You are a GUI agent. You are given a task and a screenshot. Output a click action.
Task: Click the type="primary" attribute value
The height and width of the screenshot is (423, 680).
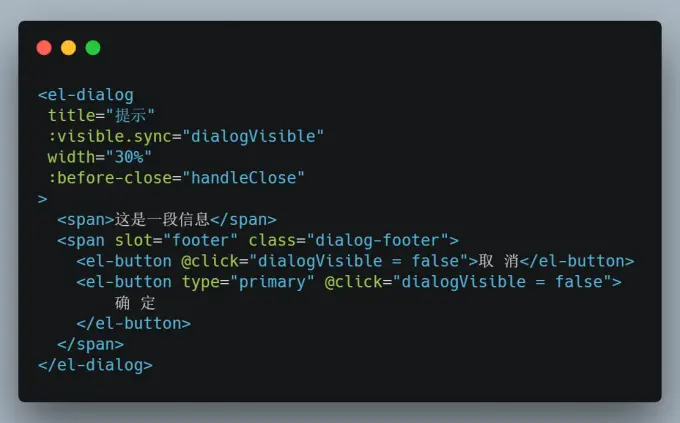point(272,282)
